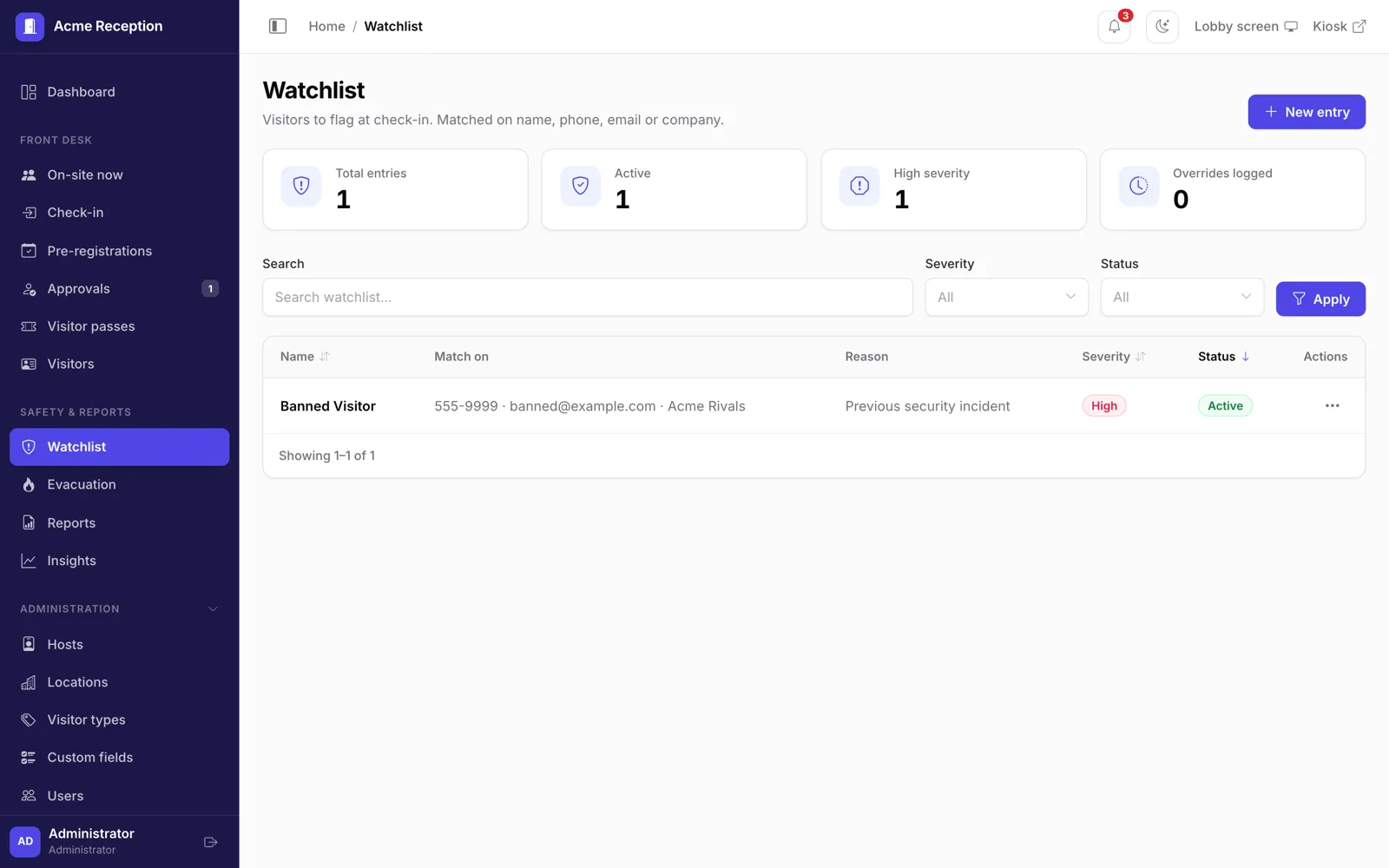Click the High severity badge
Viewport: 1389px width, 868px height.
click(x=1103, y=405)
